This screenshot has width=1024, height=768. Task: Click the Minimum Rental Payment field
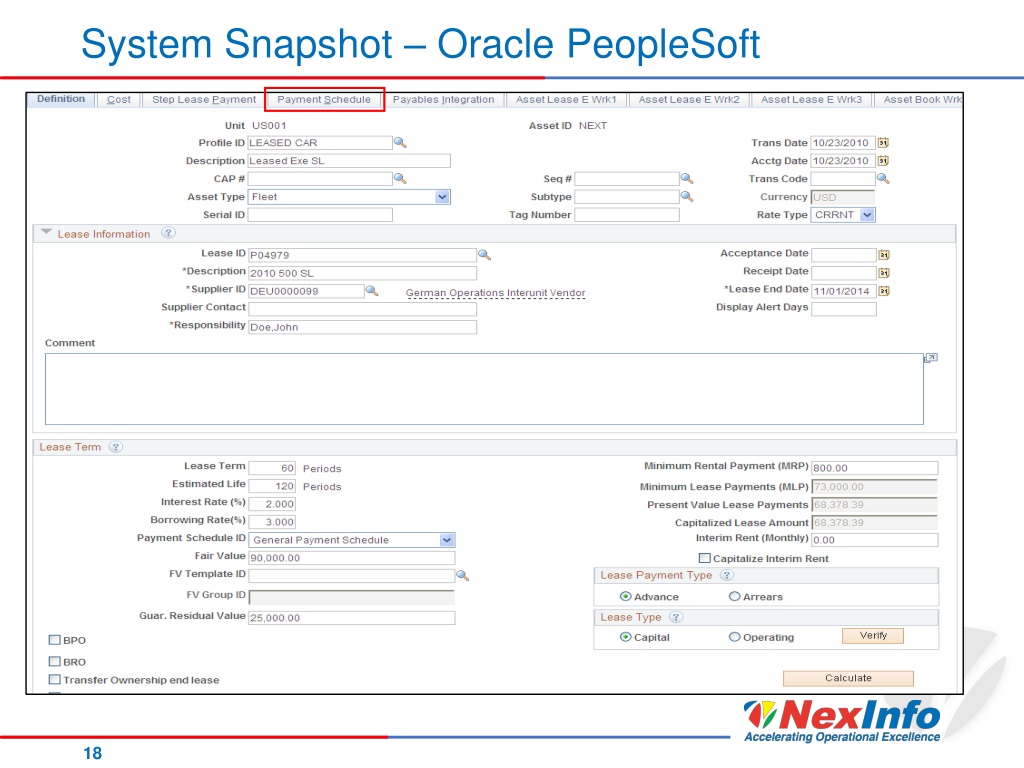(874, 468)
